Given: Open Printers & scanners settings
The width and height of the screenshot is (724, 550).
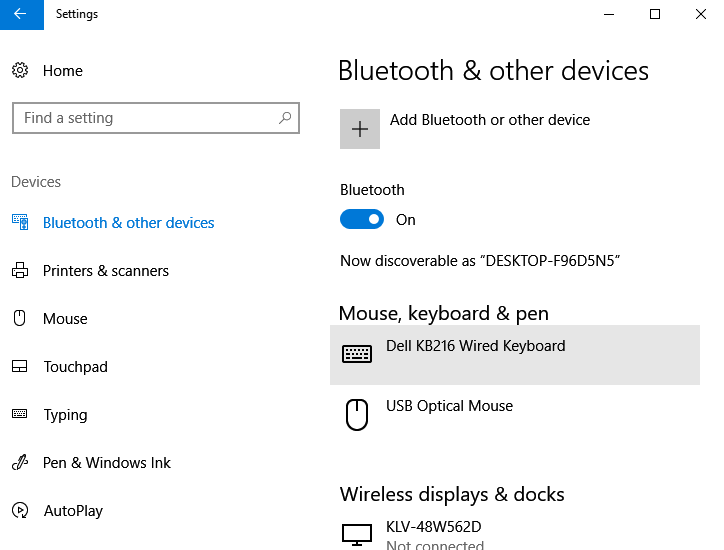Looking at the screenshot, I should (106, 271).
